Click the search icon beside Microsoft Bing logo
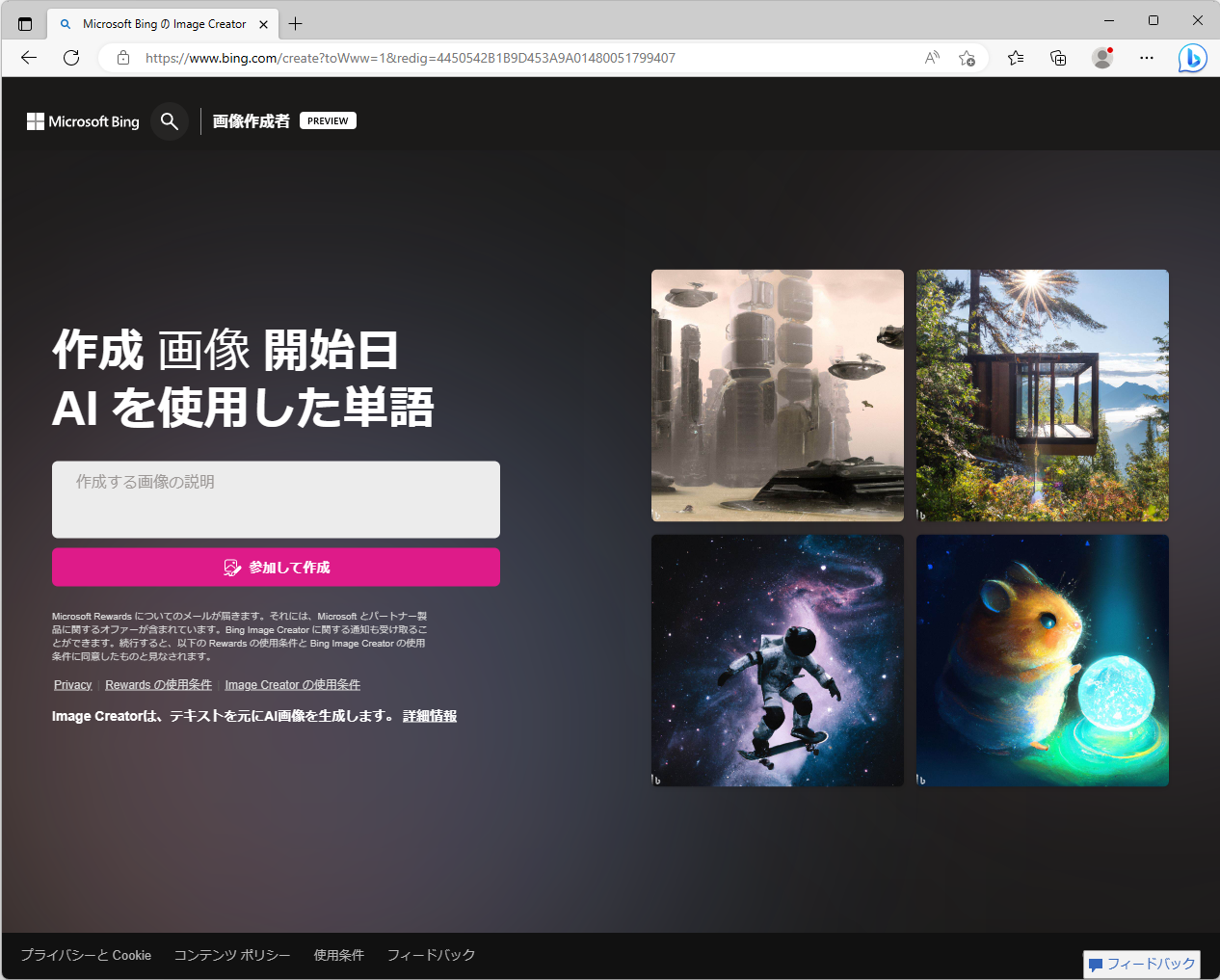 (x=170, y=120)
